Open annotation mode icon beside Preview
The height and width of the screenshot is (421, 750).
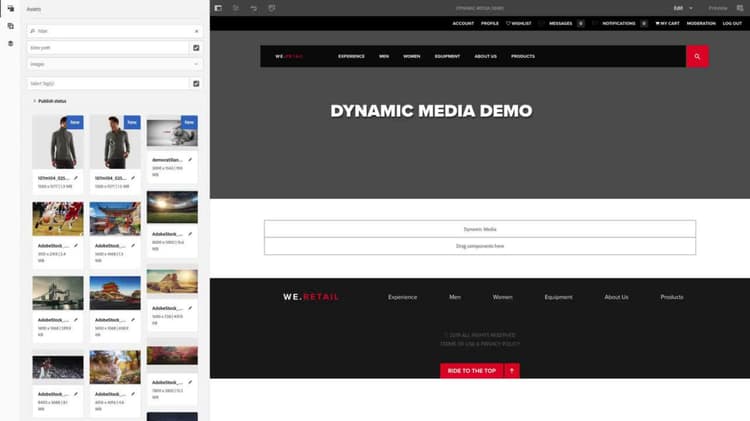coord(740,8)
